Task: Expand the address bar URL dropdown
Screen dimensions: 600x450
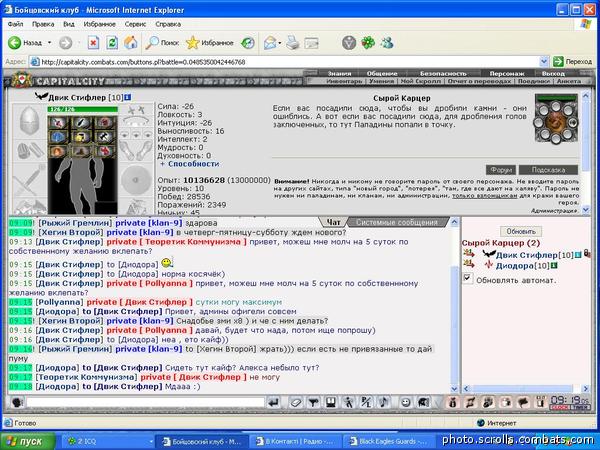Action: (x=544, y=62)
